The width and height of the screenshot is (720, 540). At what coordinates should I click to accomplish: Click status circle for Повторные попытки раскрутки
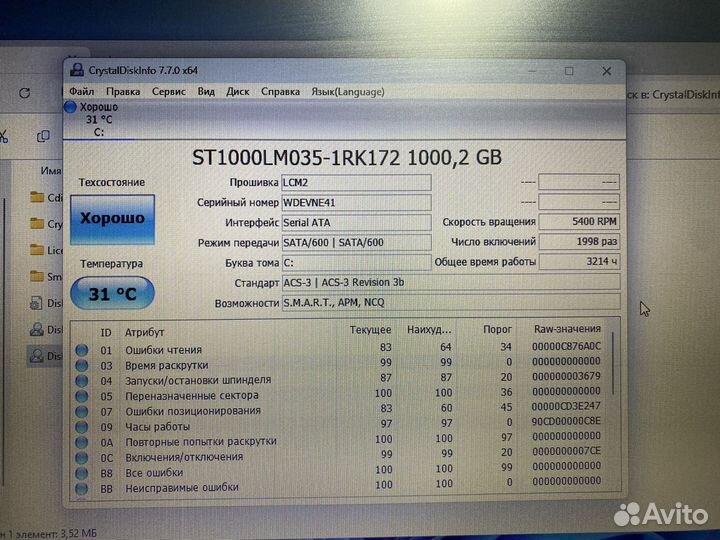(x=82, y=442)
